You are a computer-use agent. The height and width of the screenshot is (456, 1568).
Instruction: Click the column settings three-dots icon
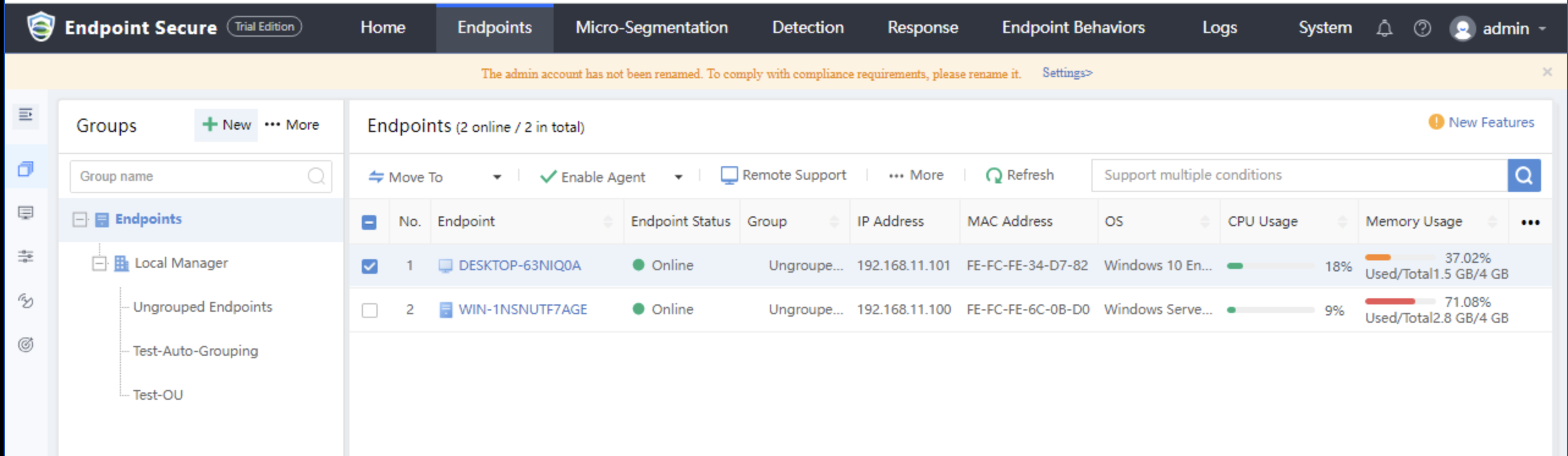coord(1530,222)
